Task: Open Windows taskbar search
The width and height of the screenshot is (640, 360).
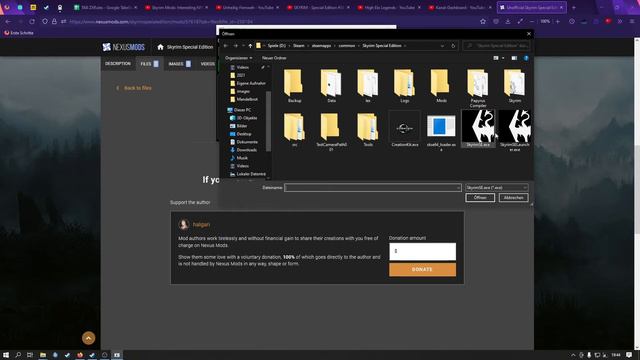Action: (18, 355)
